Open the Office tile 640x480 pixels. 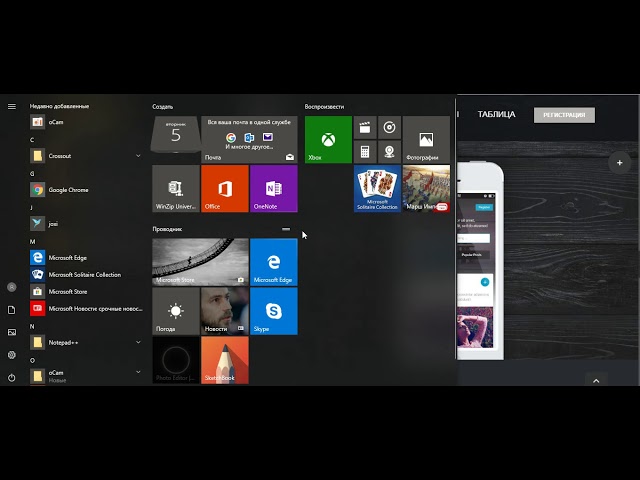tap(225, 189)
